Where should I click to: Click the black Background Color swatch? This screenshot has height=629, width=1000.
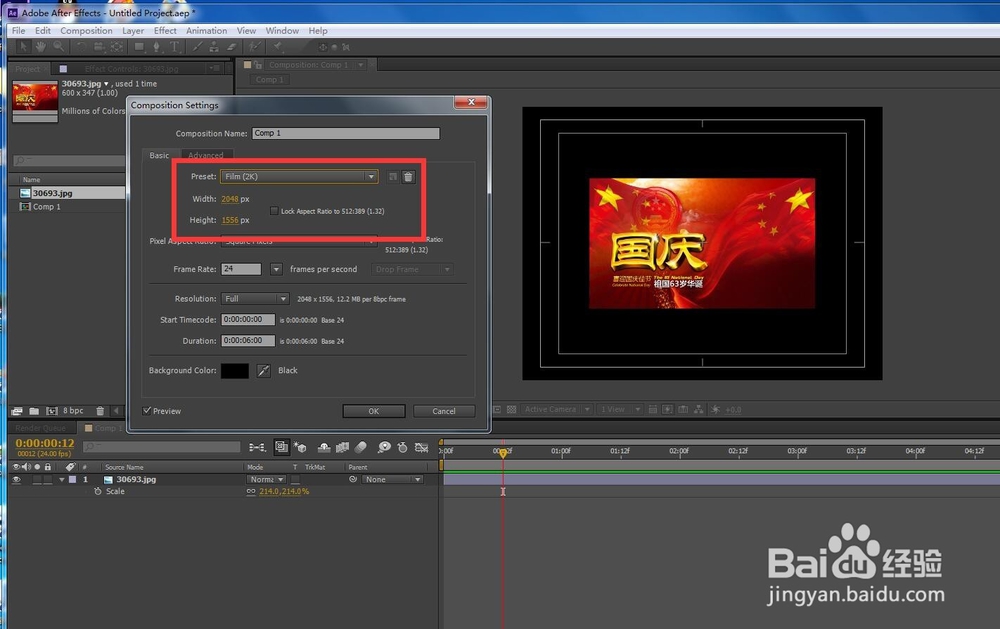(x=235, y=371)
